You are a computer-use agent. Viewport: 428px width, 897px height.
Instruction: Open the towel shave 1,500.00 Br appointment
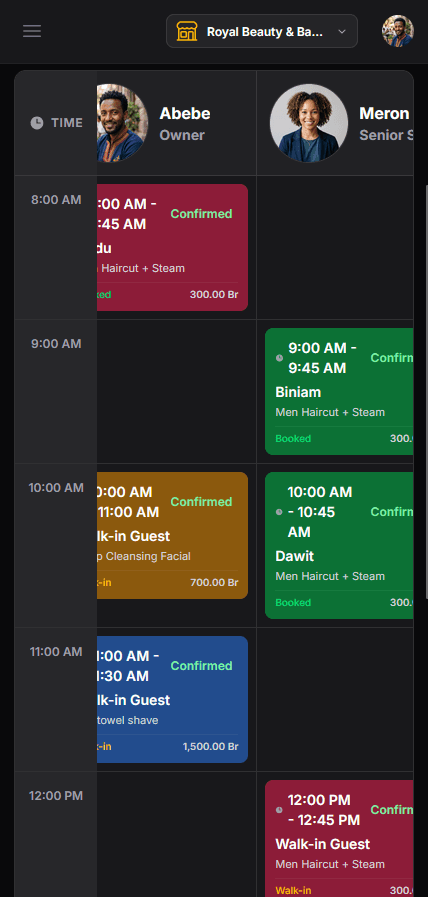point(172,700)
